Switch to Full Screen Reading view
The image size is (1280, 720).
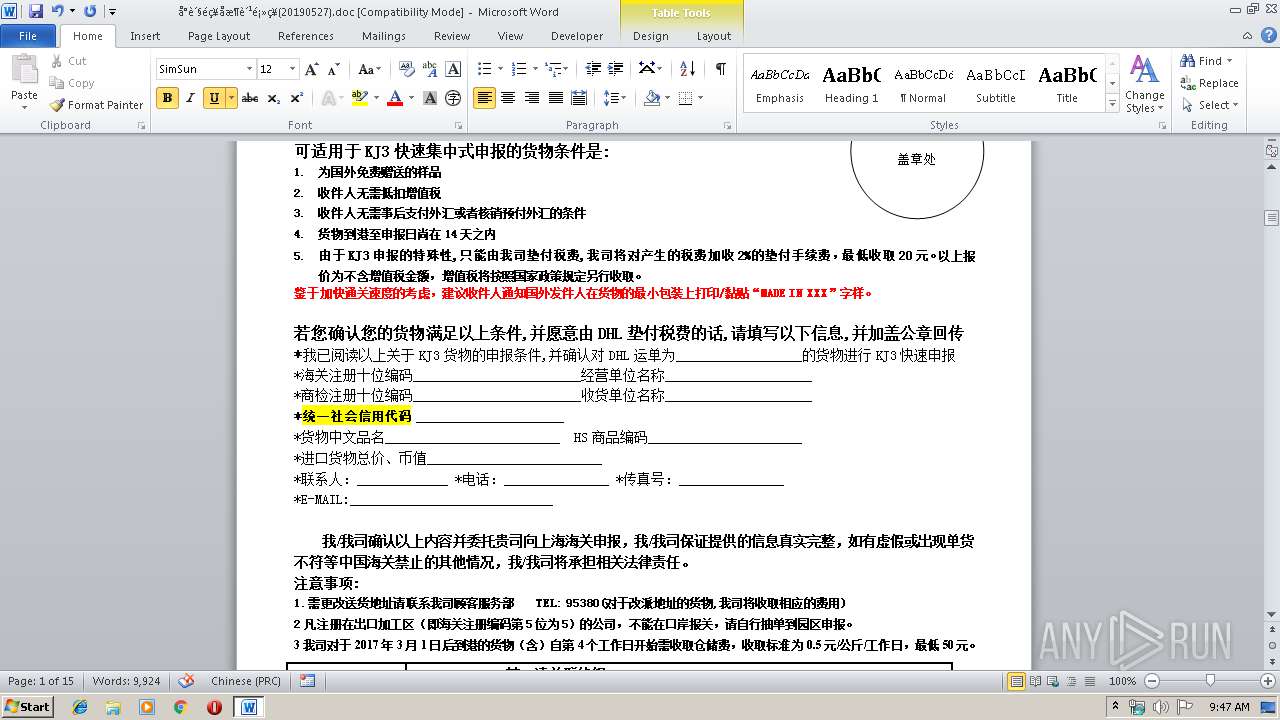1034,681
